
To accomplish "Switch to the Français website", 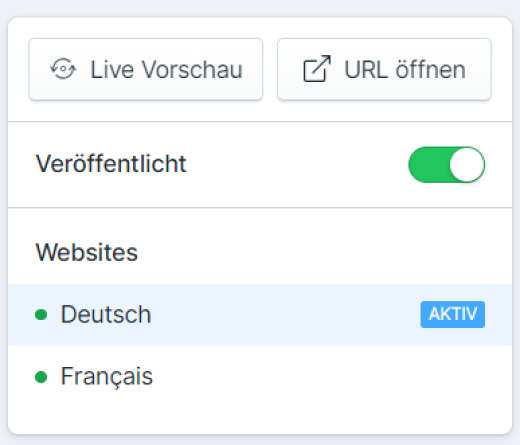I will (x=260, y=377).
